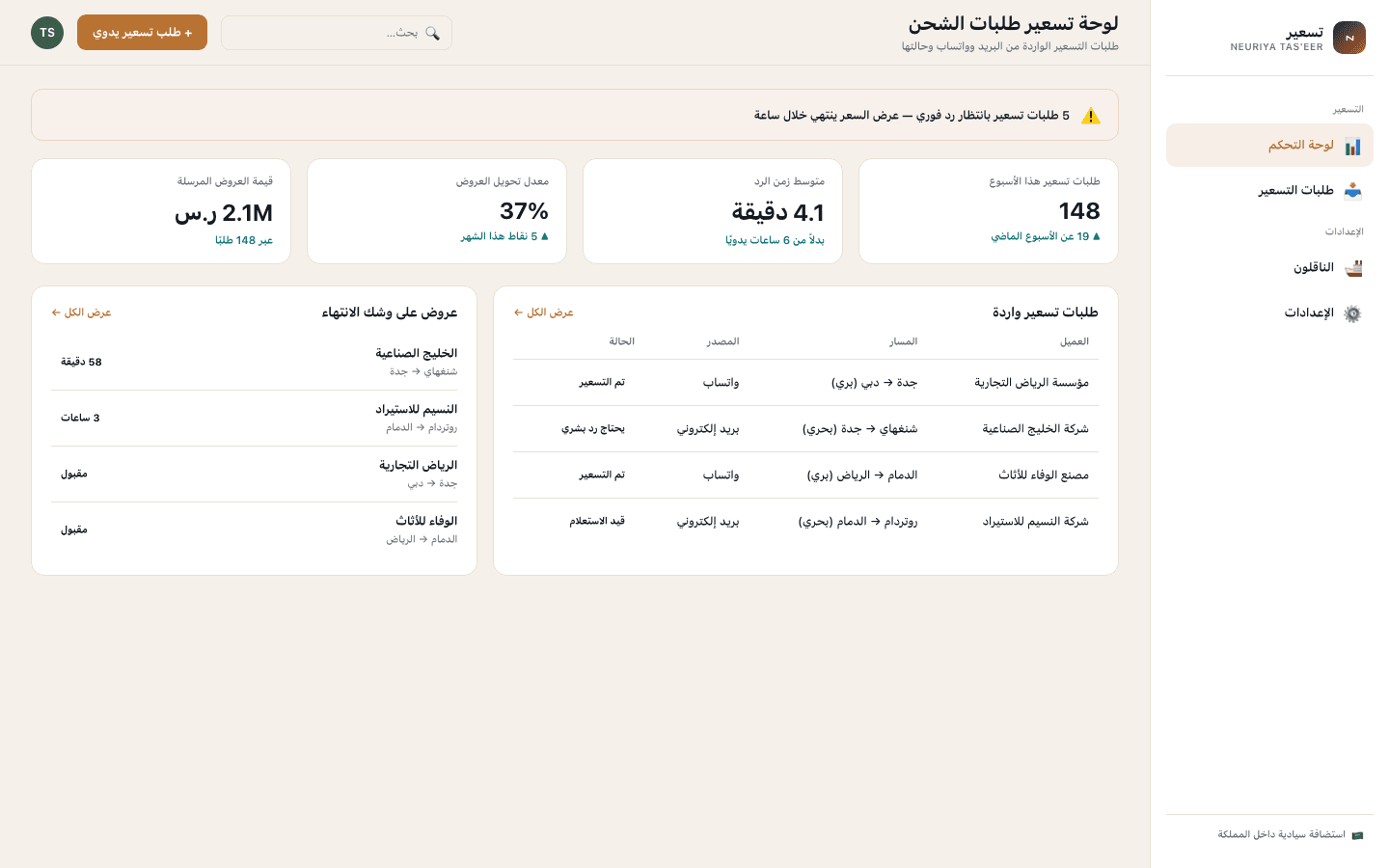Click the route جدة ← دبي (بري)

874,383
